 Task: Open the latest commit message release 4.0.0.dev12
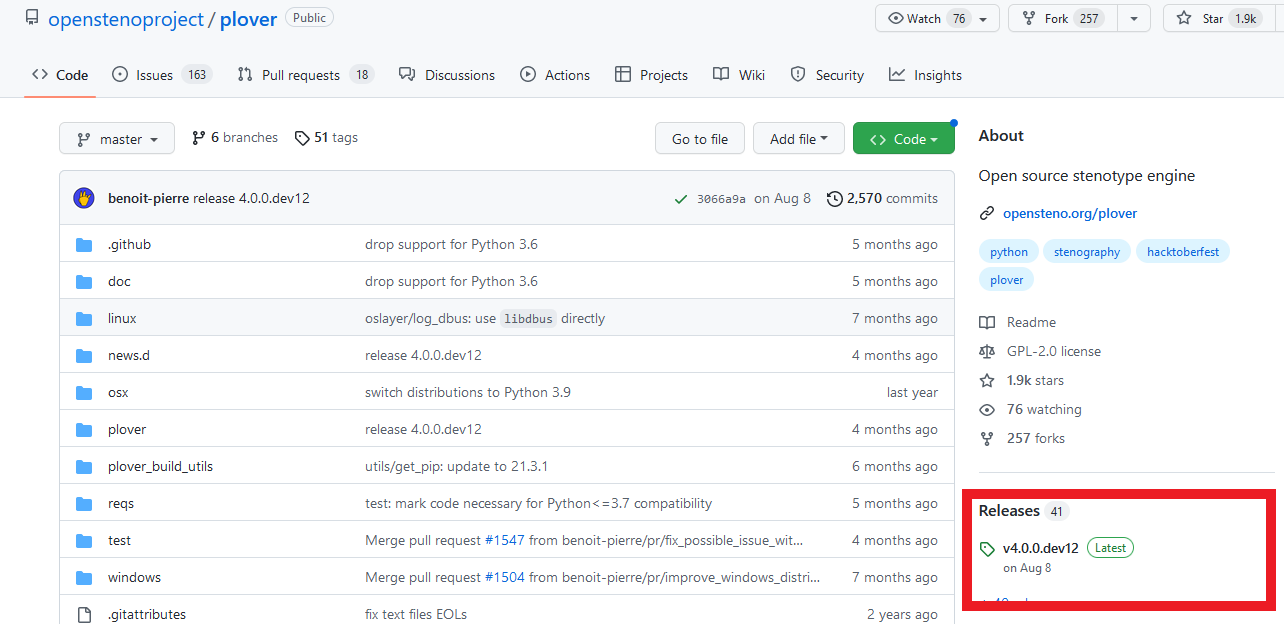pyautogui.click(x=251, y=198)
